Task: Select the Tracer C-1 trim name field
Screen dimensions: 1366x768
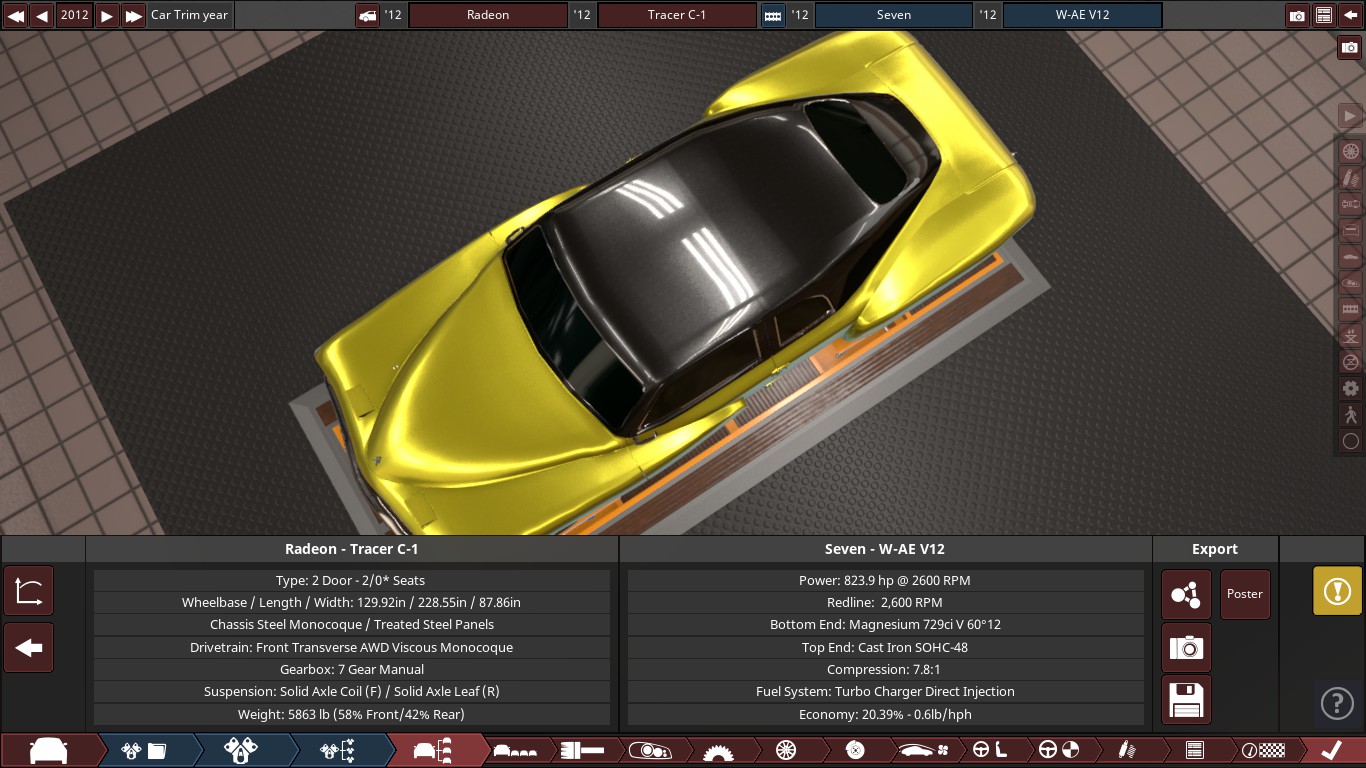Action: click(677, 15)
